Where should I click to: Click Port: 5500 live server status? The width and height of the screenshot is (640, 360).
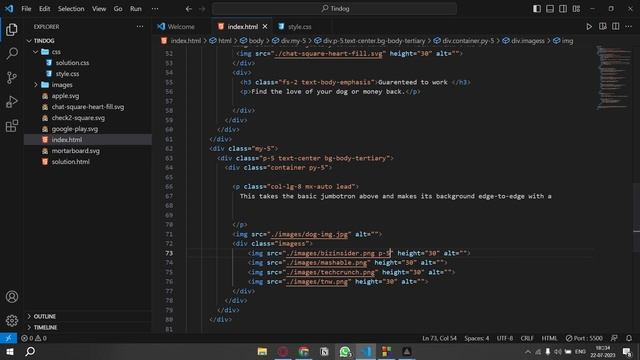click(x=584, y=338)
